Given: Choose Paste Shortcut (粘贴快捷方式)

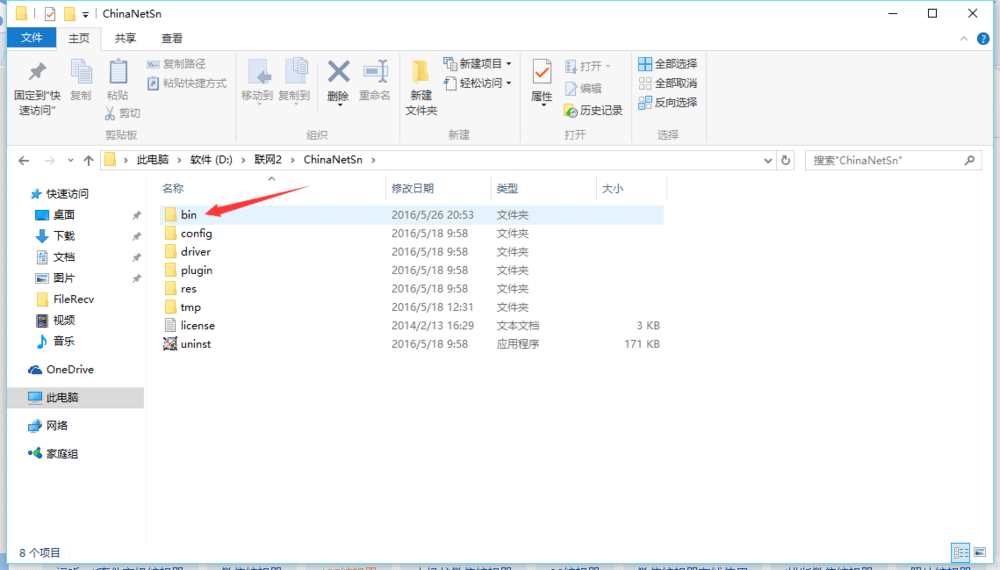Looking at the screenshot, I should [187, 84].
